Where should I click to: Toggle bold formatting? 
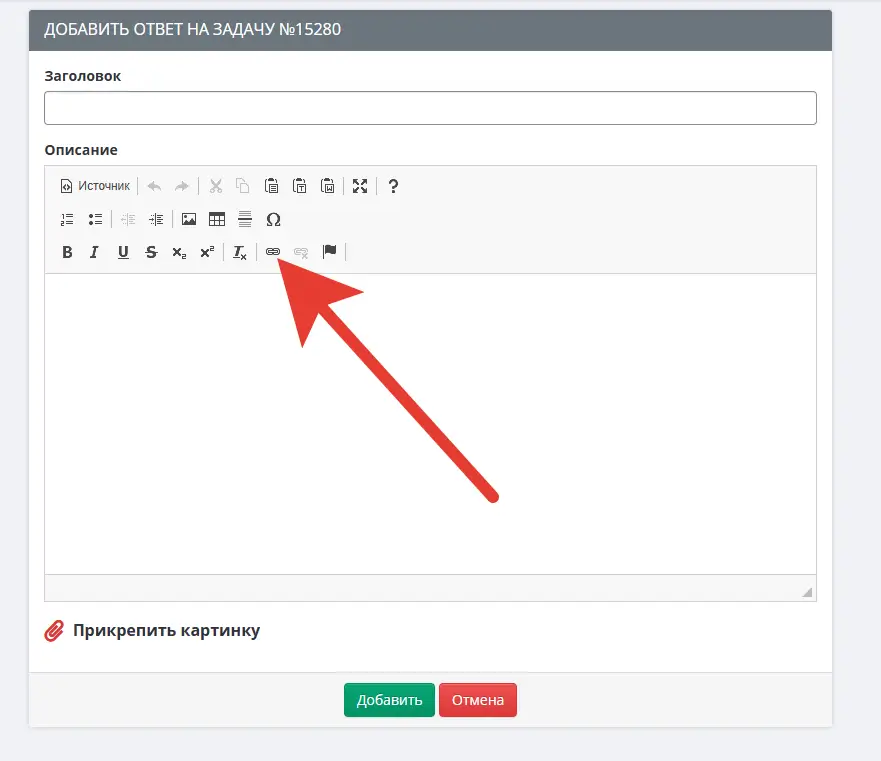[x=67, y=252]
